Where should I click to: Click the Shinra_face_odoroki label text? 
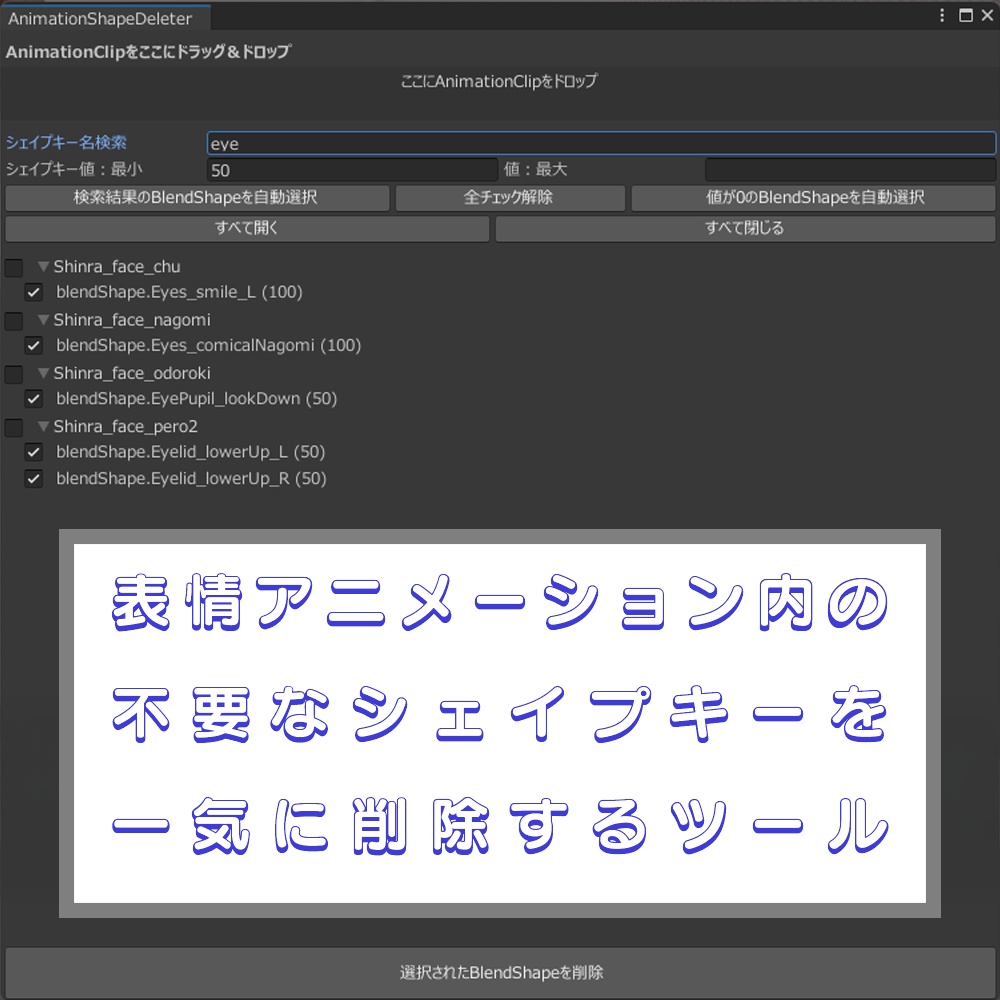[132, 373]
